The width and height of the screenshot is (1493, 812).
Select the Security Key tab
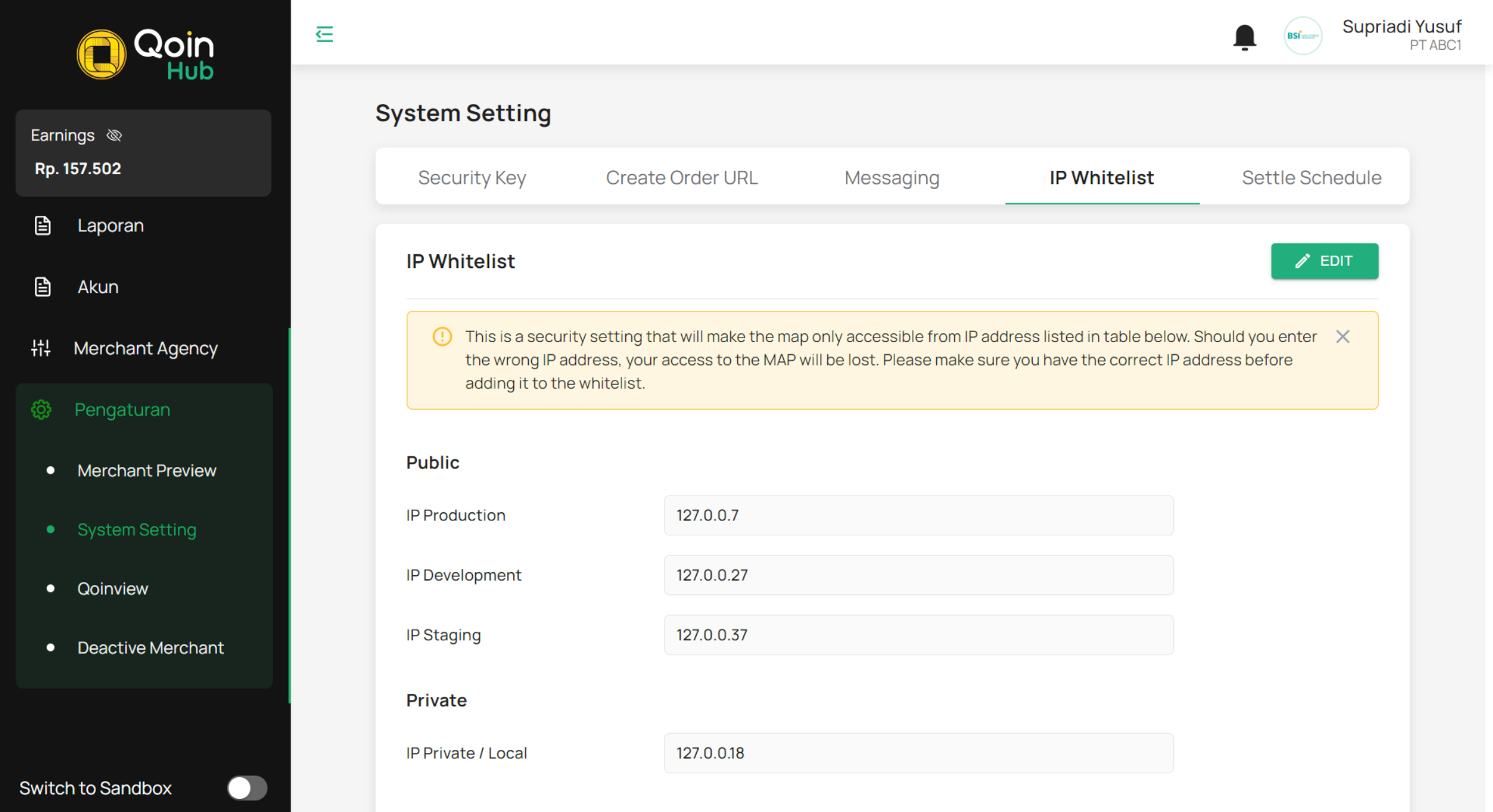pos(470,178)
